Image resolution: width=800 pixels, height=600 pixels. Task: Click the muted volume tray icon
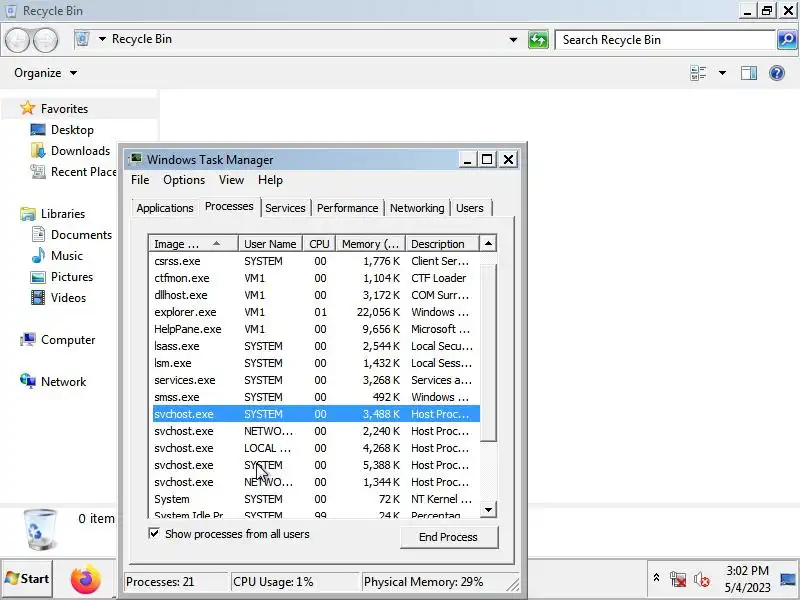pos(702,580)
